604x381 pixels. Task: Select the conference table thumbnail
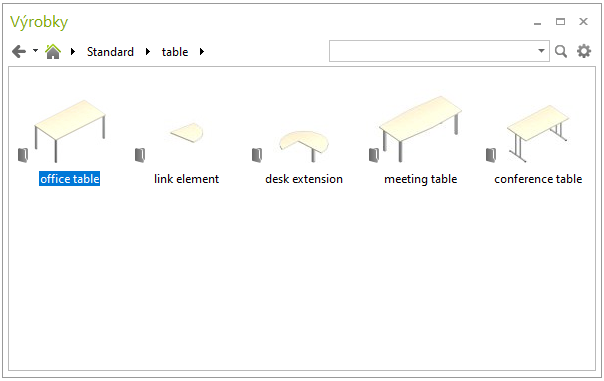538,133
